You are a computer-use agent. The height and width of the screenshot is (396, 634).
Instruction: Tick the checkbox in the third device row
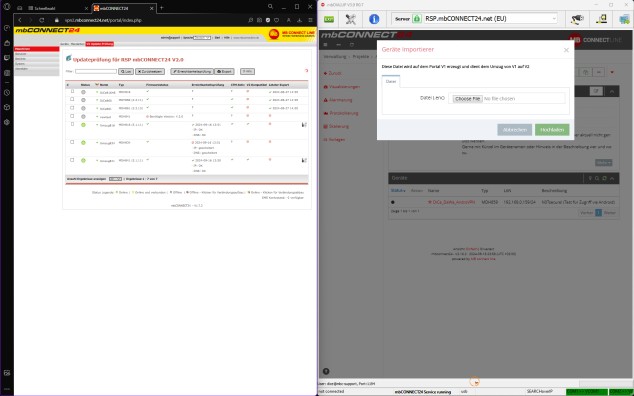click(72, 108)
